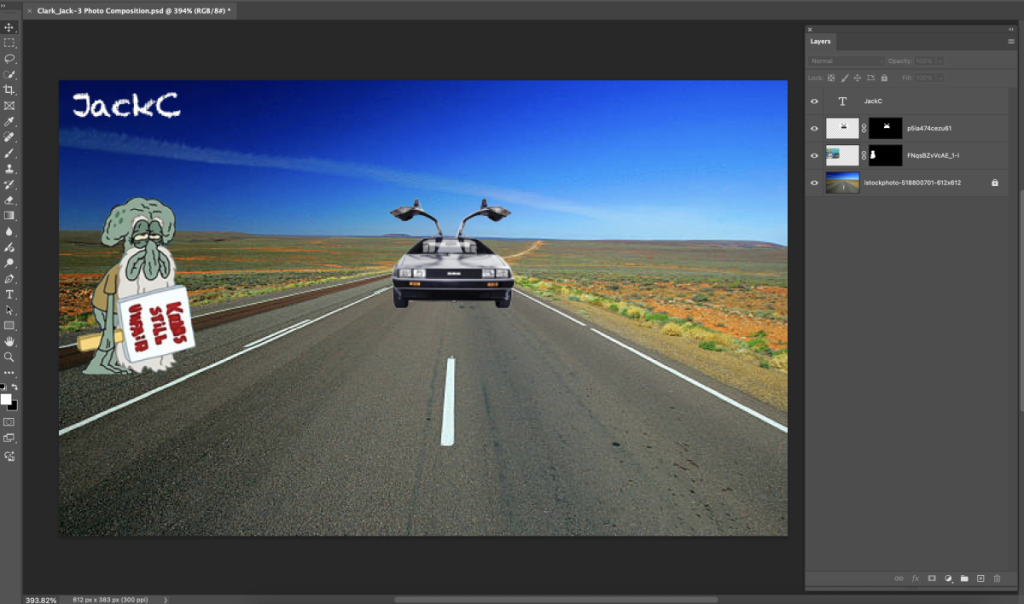Reset default foreground and background colors
This screenshot has height=604, width=1024.
pos(3,387)
